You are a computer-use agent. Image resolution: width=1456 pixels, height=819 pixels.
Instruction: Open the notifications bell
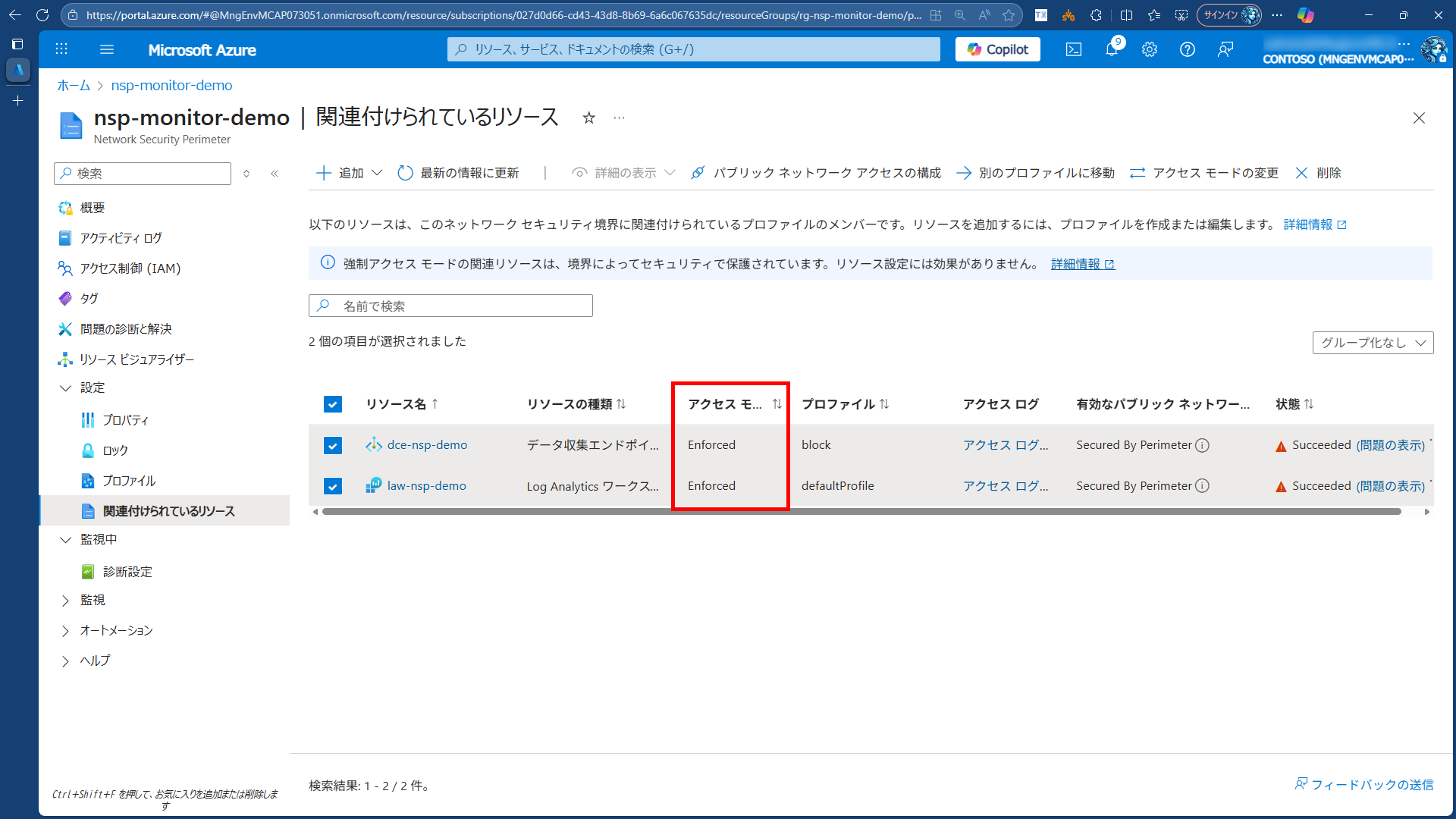1111,49
